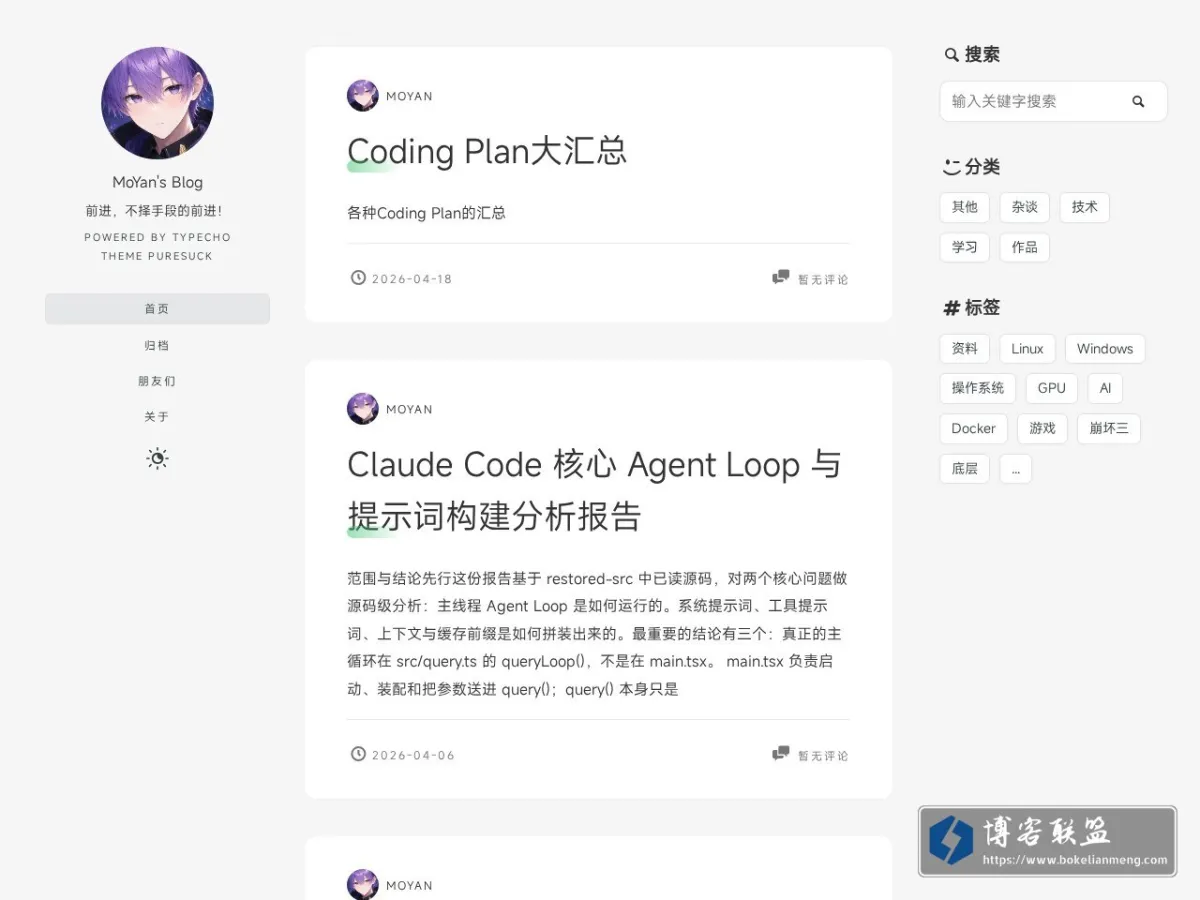
Task: Click comment icon on Coding Plan post
Action: pyautogui.click(x=781, y=278)
